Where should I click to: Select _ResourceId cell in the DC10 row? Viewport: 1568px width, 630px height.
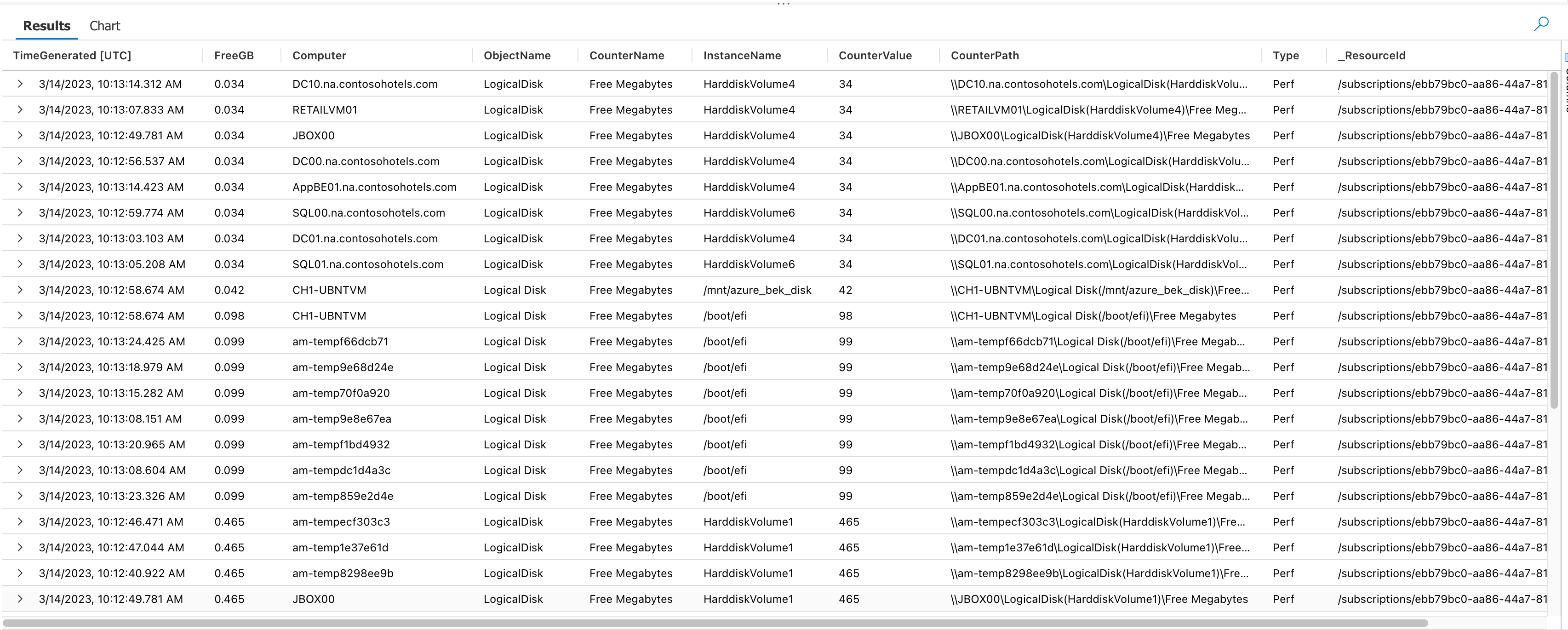[x=1442, y=84]
